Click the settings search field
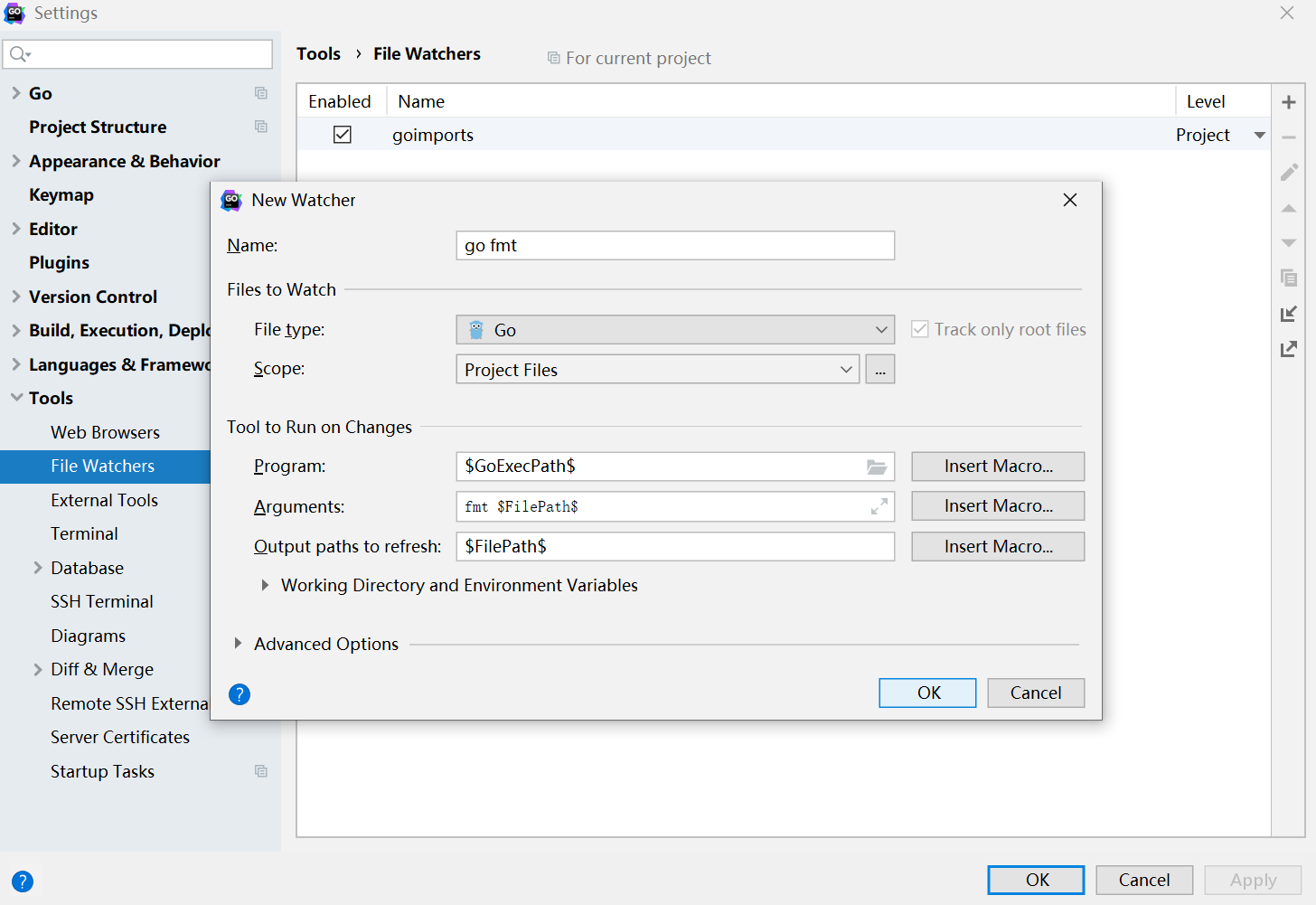This screenshot has height=905, width=1316. (x=138, y=54)
